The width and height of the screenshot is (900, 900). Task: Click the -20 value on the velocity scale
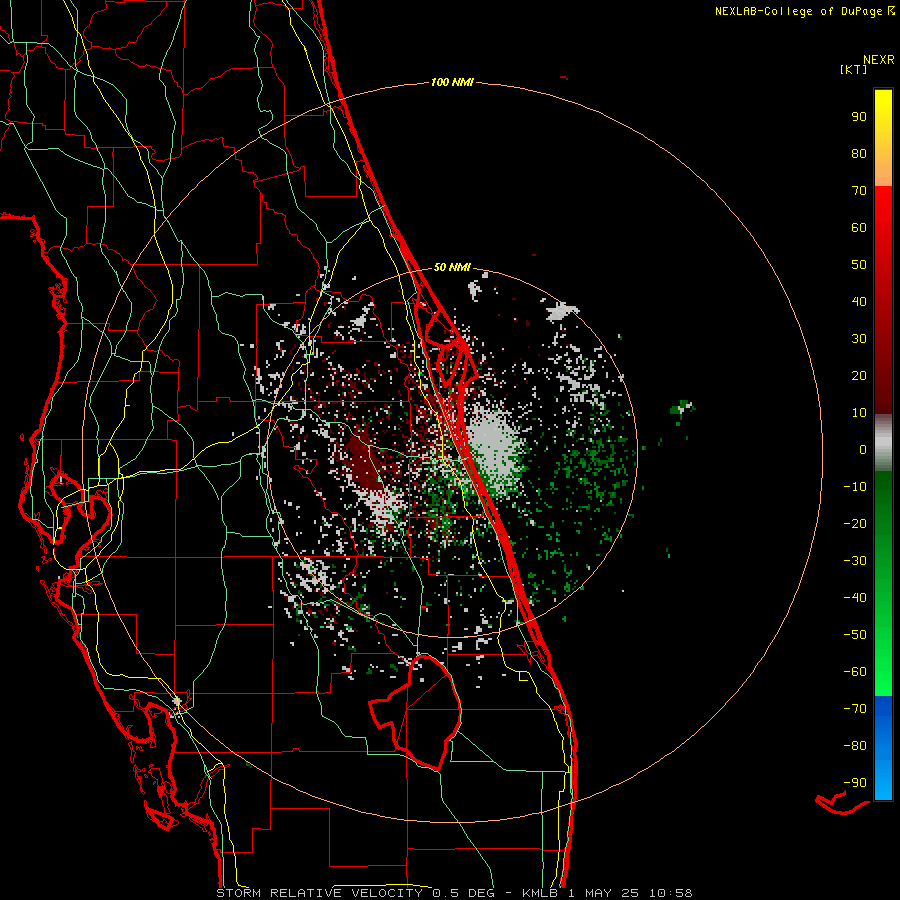click(x=855, y=523)
